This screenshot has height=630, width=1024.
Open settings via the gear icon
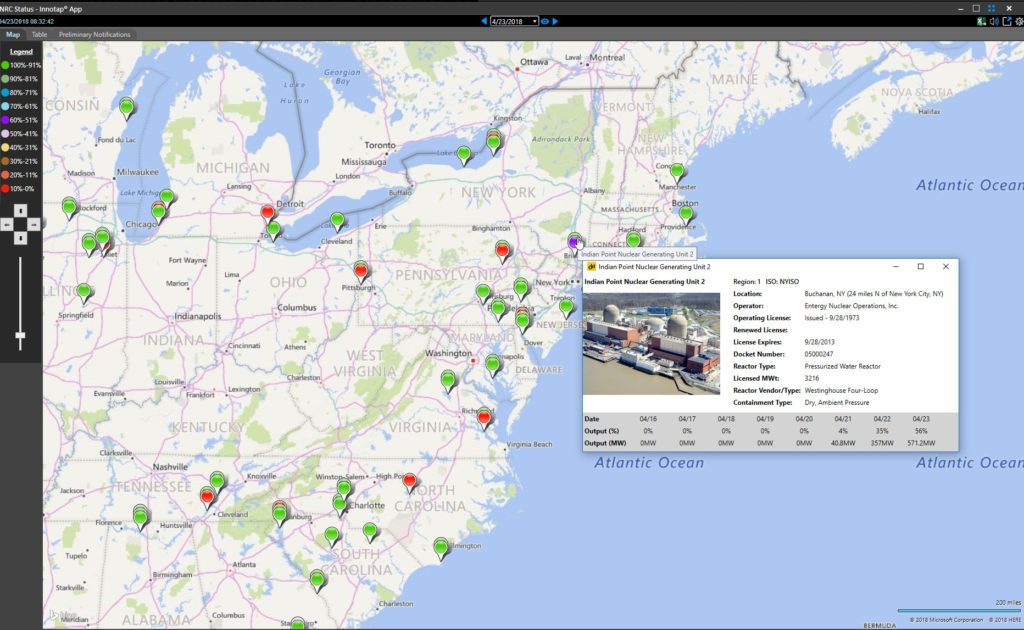pyautogui.click(x=1019, y=22)
